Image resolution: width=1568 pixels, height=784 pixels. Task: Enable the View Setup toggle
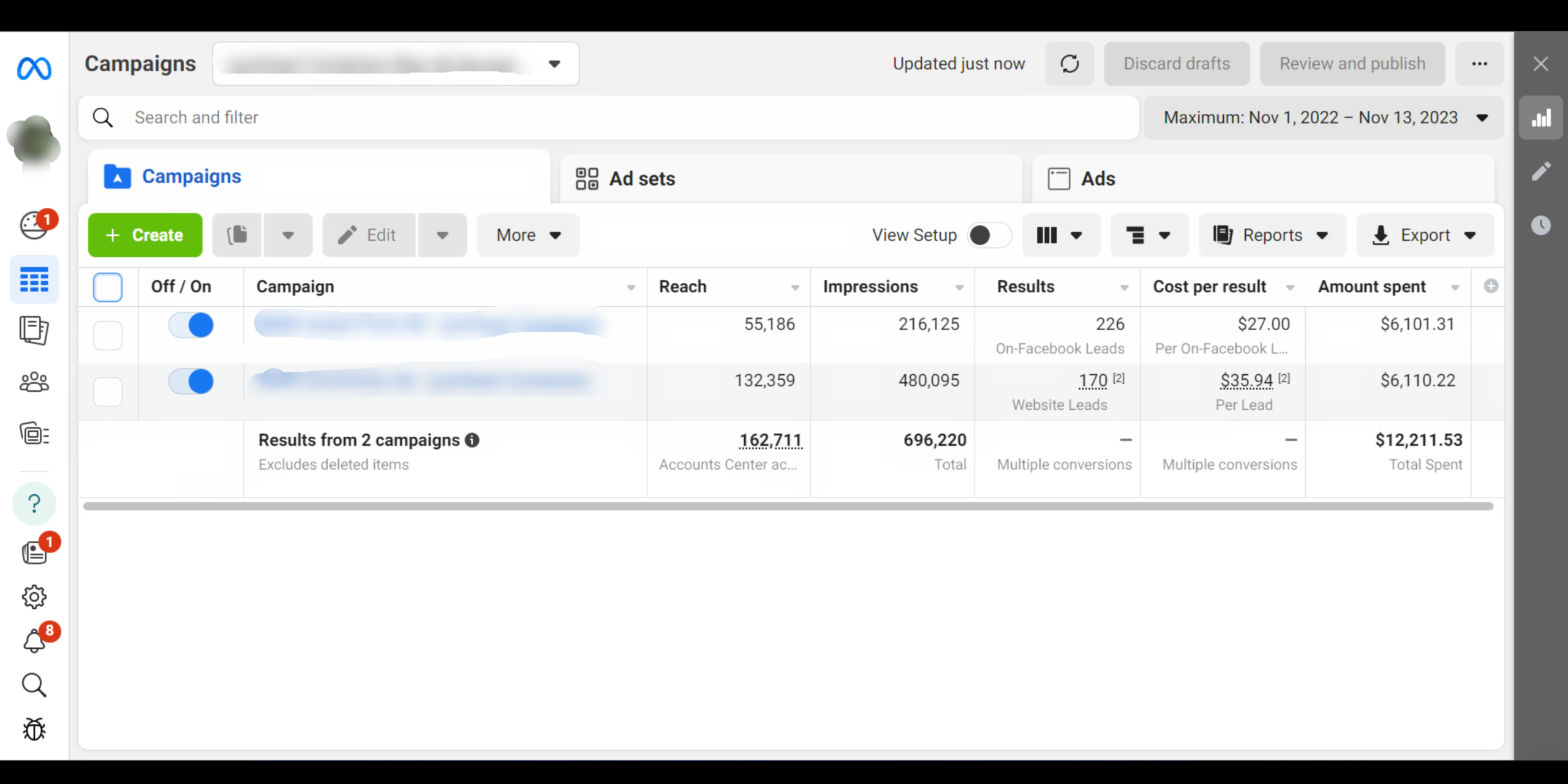point(989,235)
